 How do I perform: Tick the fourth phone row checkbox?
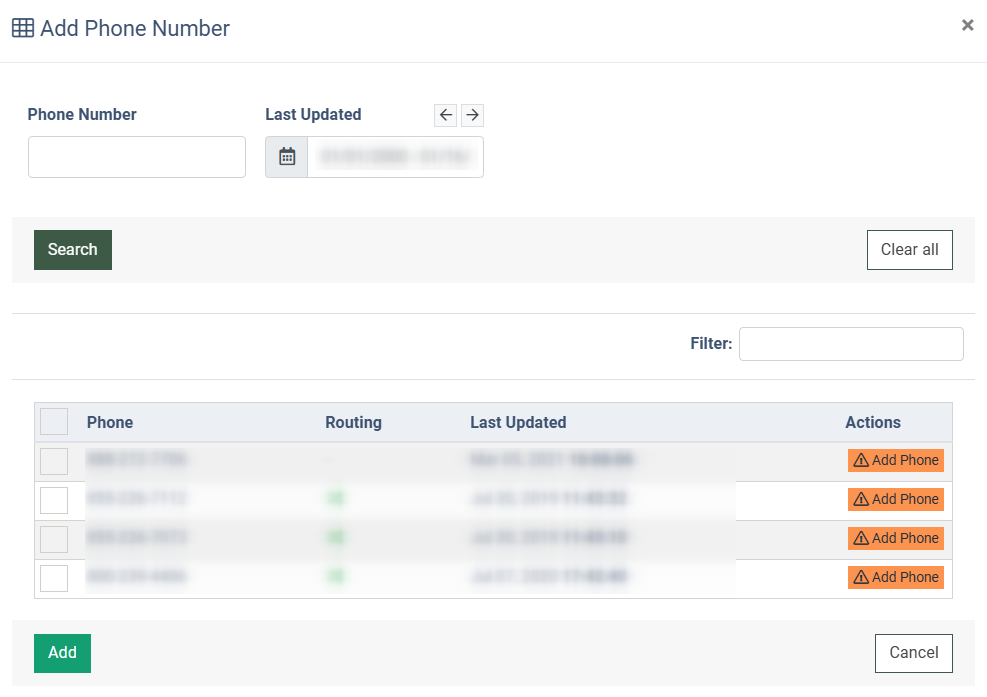(54, 578)
